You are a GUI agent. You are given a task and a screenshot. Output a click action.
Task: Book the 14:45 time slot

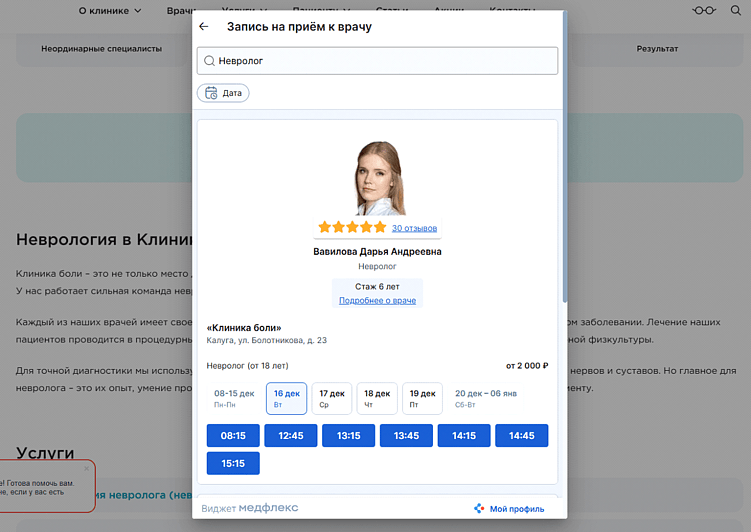pos(522,436)
